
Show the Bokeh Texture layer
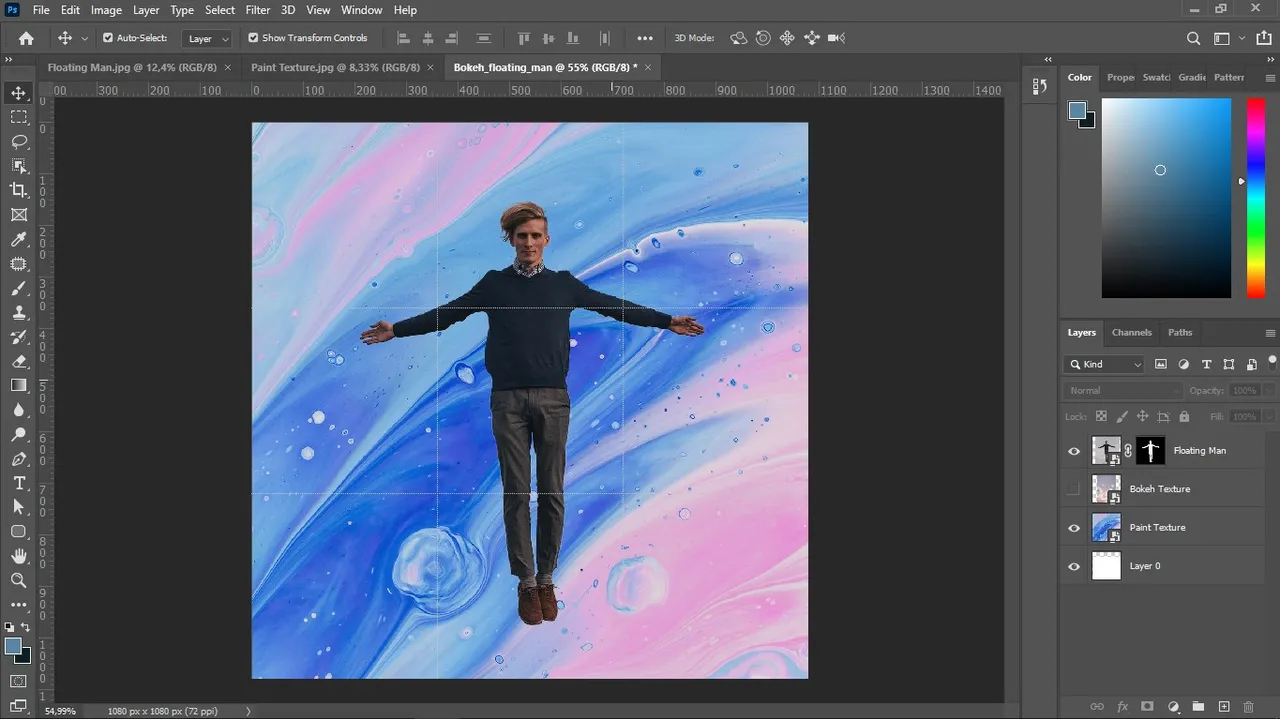(x=1074, y=489)
